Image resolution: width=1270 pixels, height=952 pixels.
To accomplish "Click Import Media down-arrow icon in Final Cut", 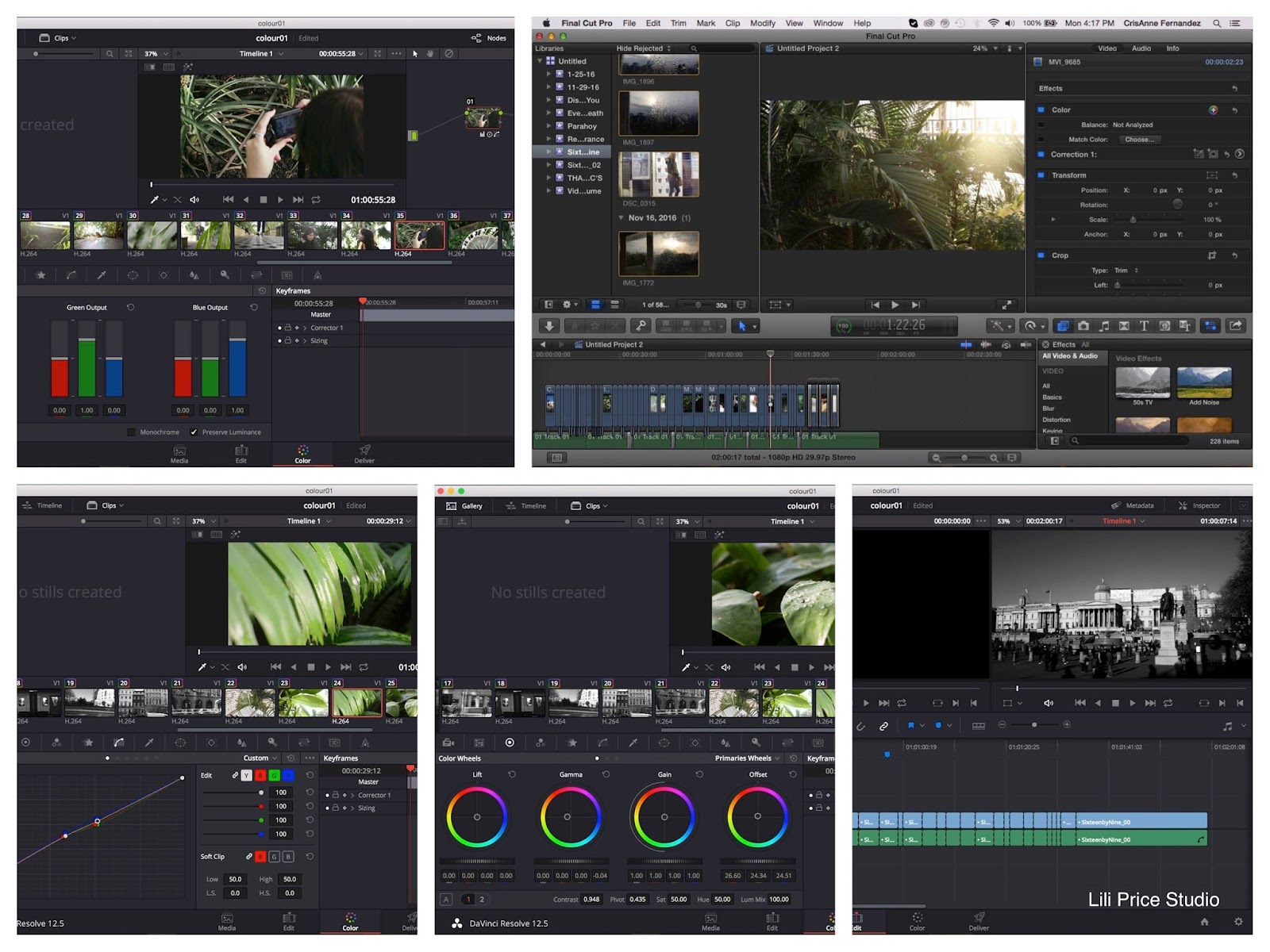I will coord(549,326).
